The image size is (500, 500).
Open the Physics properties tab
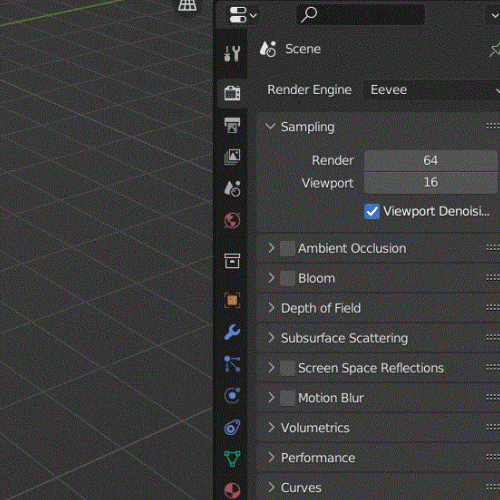tap(232, 396)
